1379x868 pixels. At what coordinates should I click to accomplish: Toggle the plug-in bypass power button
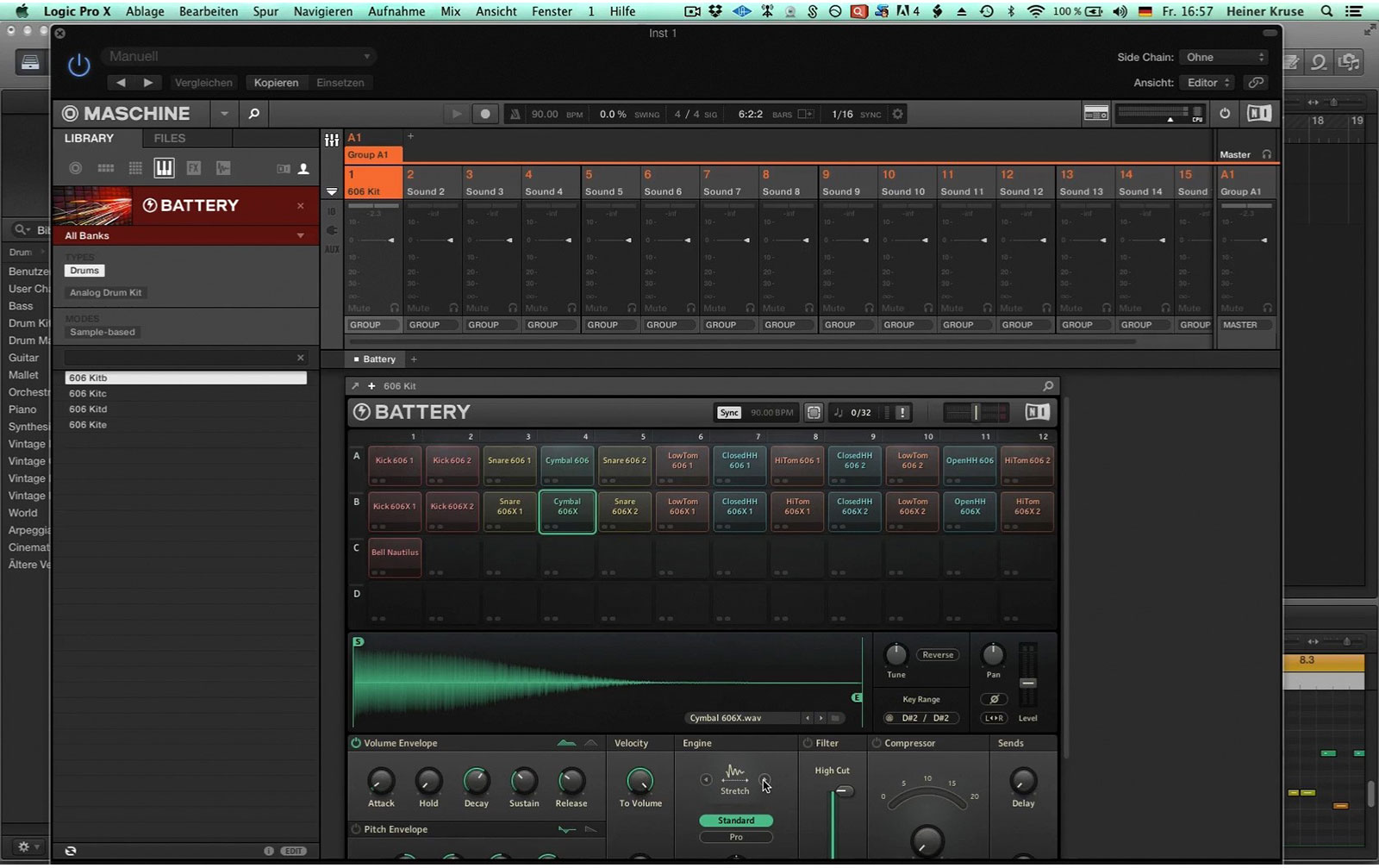point(78,66)
